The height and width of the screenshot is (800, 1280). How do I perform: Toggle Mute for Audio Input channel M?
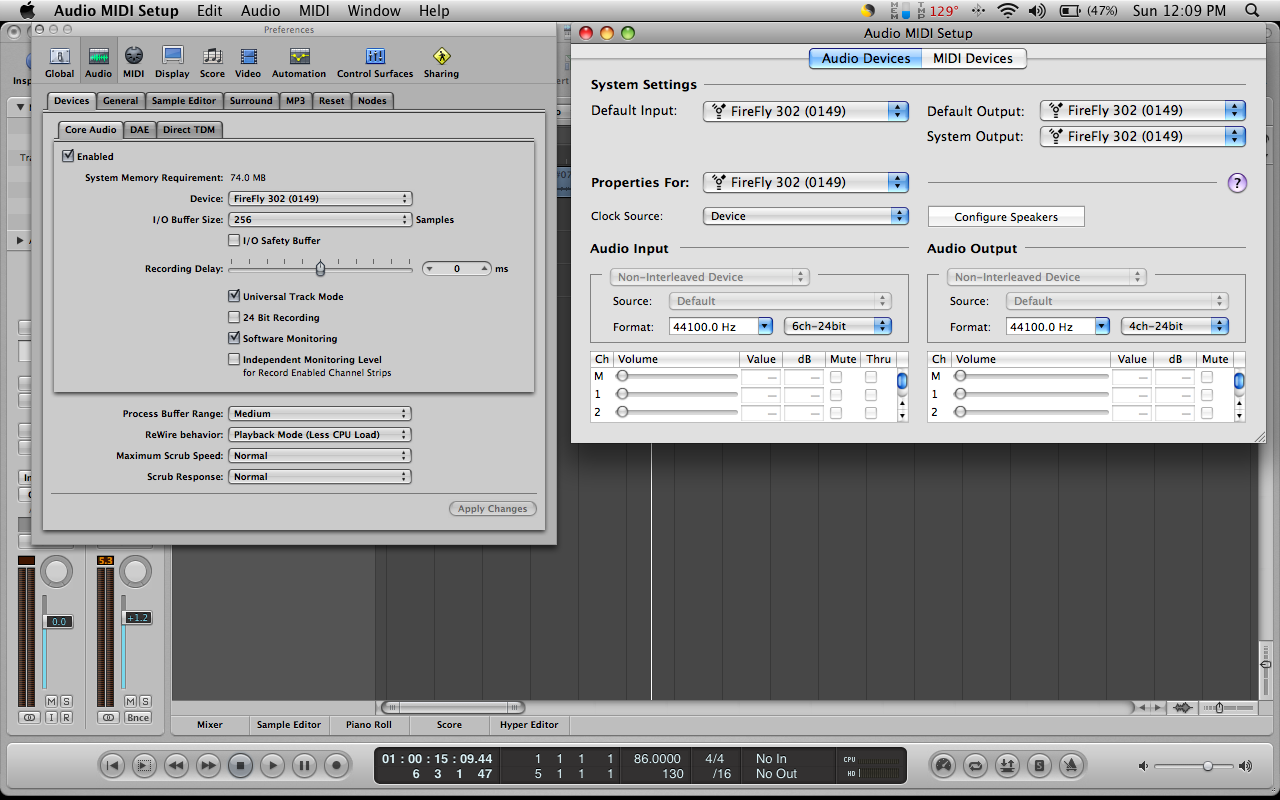(x=836, y=377)
